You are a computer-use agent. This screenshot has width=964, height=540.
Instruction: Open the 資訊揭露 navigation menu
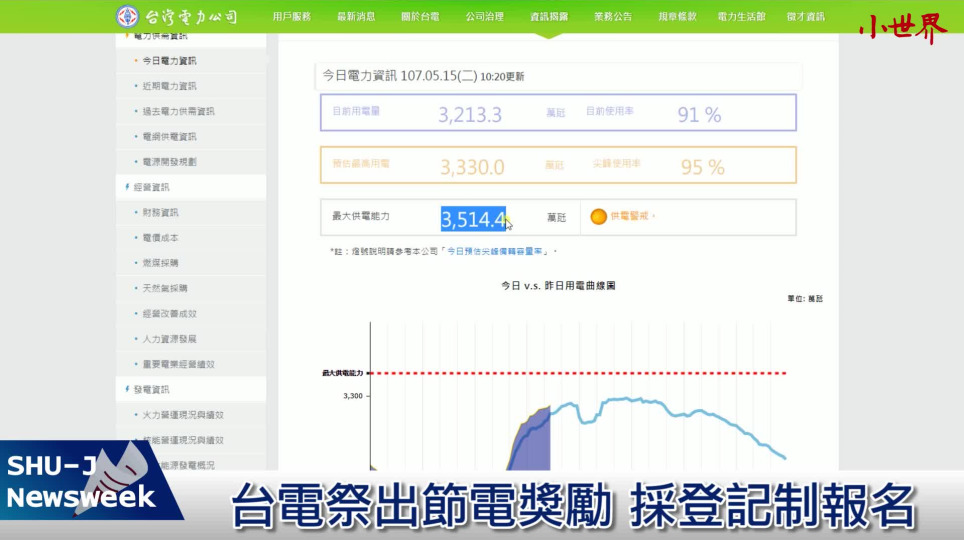click(546, 17)
